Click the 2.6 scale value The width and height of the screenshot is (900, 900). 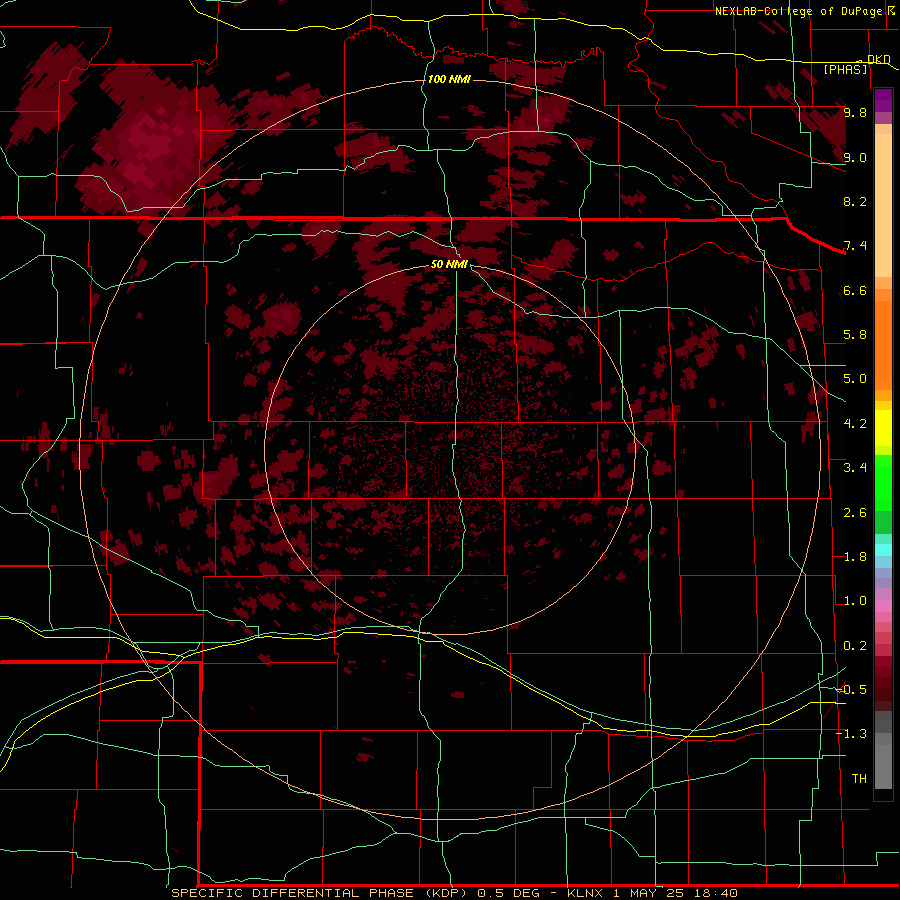[855, 513]
